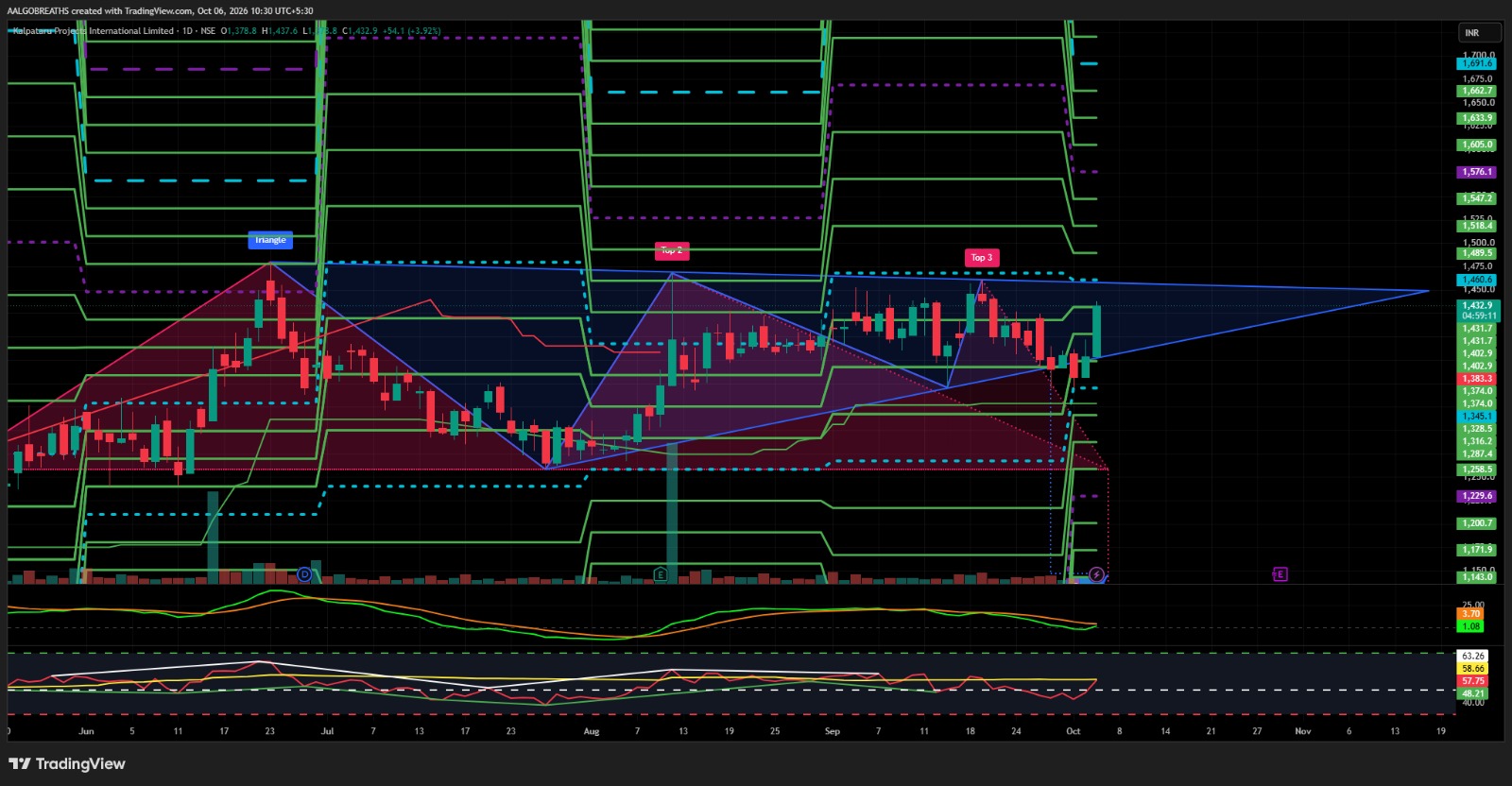Select the 'Top 2' pattern label

tap(671, 250)
